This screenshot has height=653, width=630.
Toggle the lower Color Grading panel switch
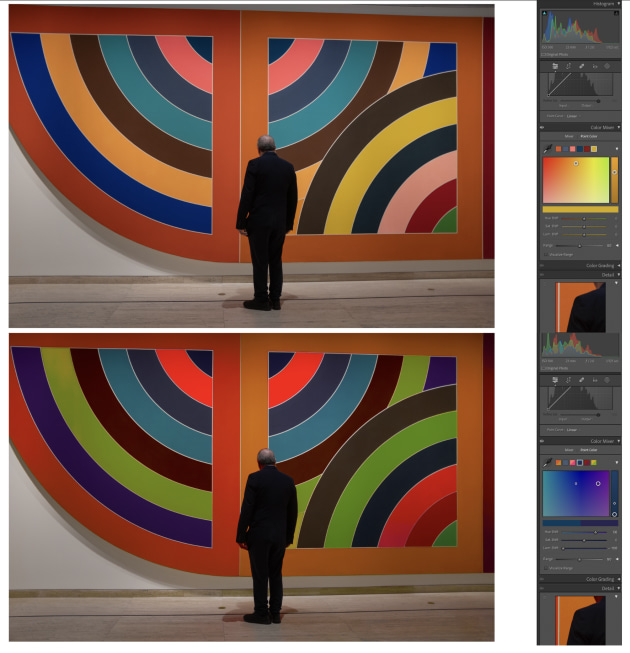(542, 579)
